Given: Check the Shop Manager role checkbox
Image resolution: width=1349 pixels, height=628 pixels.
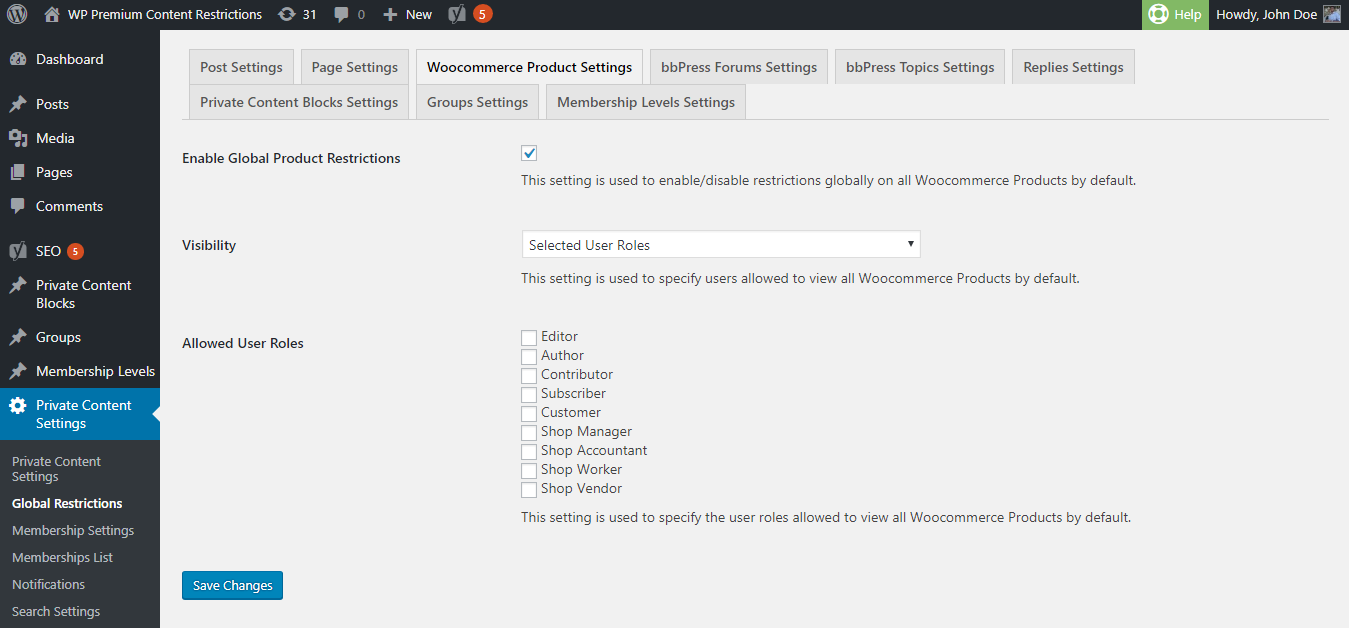Looking at the screenshot, I should (x=529, y=433).
